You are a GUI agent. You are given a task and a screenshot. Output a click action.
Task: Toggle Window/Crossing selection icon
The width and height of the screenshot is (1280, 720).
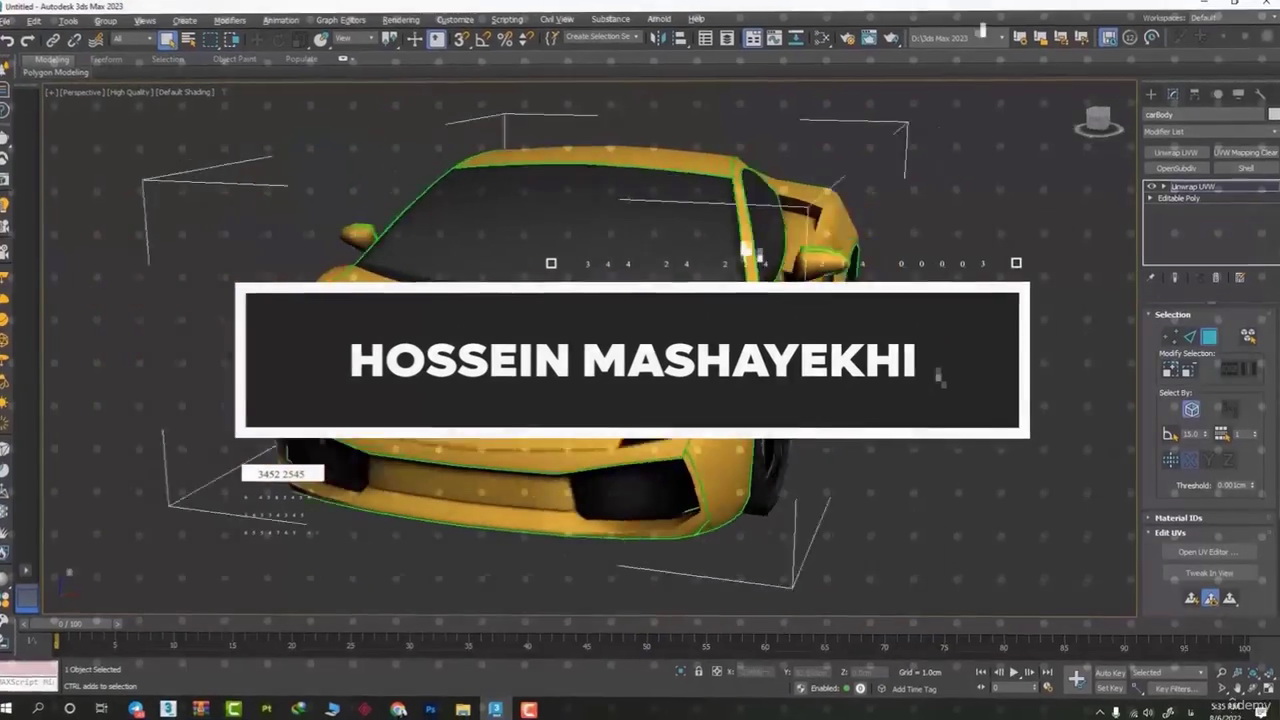232,39
